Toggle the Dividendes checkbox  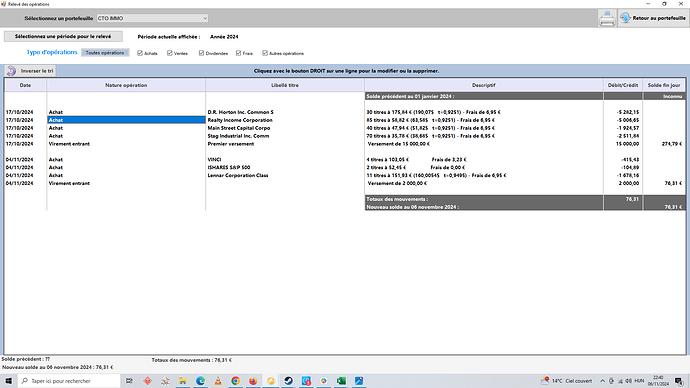pyautogui.click(x=202, y=53)
